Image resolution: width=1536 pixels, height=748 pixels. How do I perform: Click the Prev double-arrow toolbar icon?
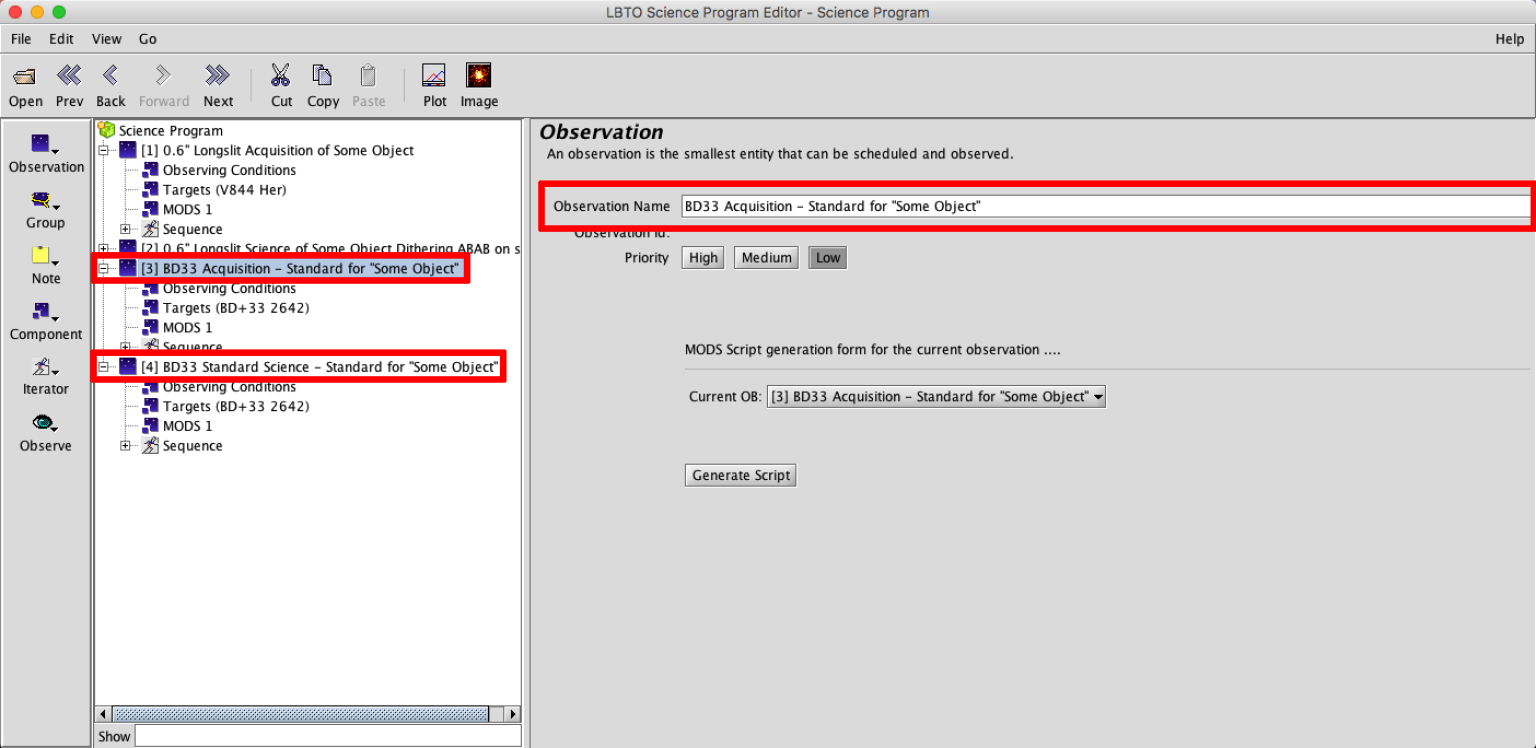[x=69, y=76]
